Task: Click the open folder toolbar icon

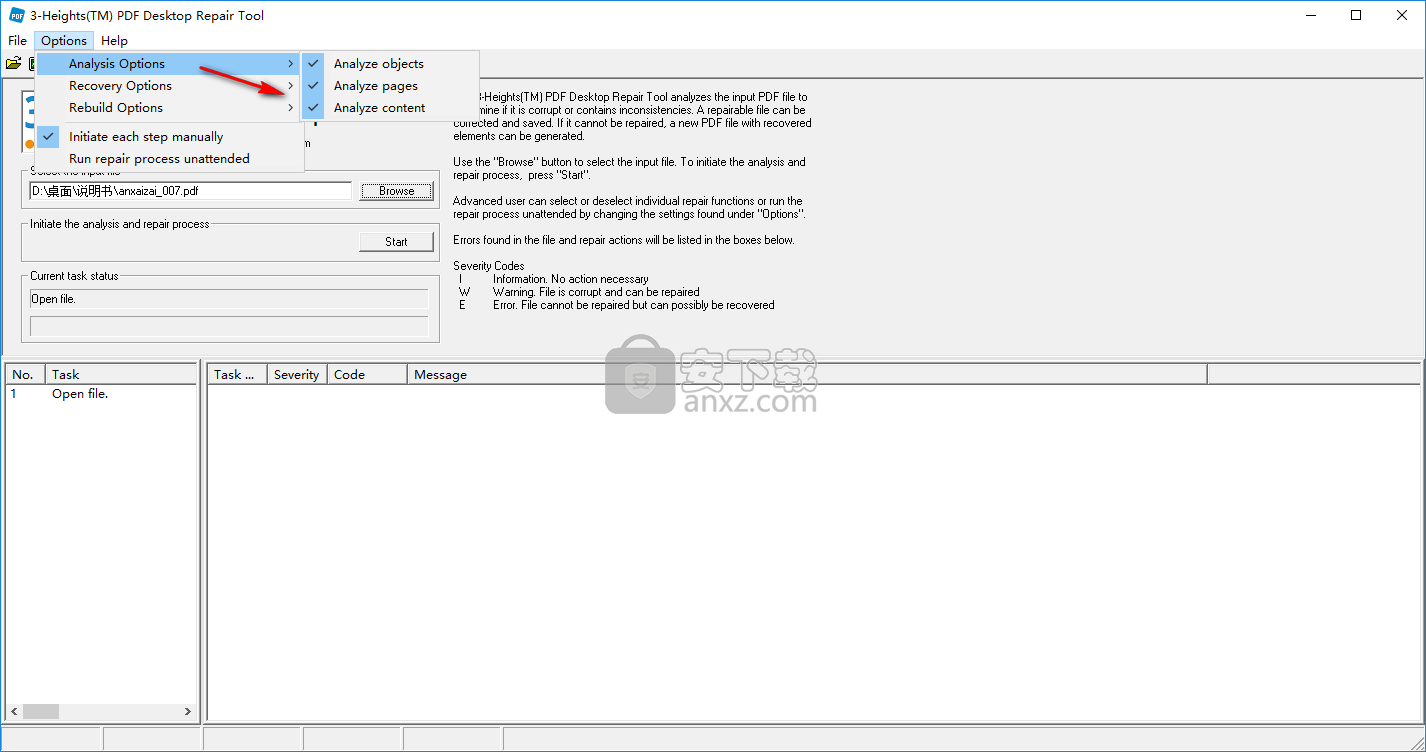Action: click(x=13, y=63)
